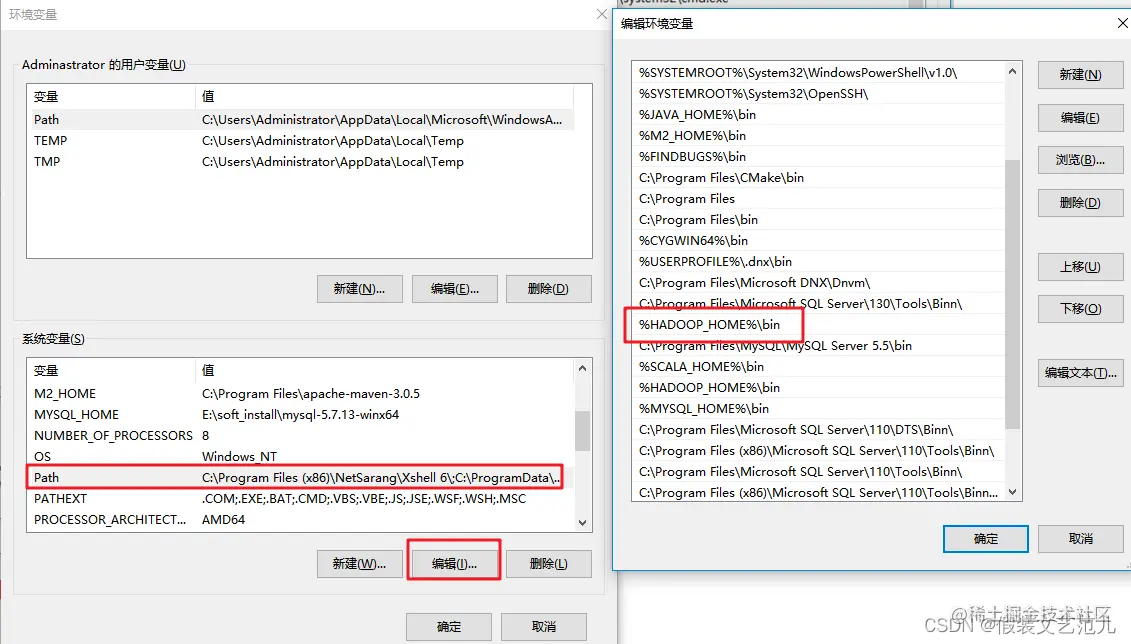Click the 浏览(B)... button
1131x644 pixels.
[1080, 160]
